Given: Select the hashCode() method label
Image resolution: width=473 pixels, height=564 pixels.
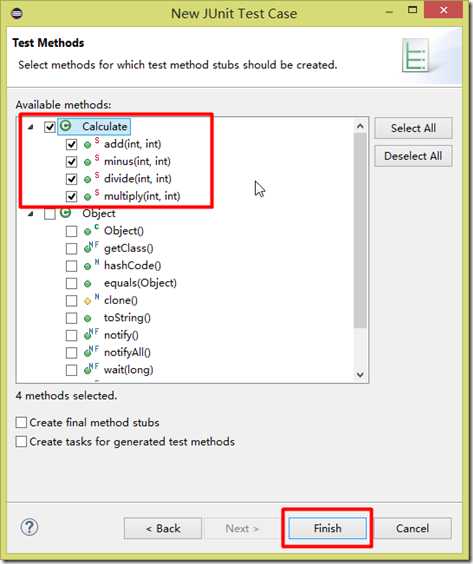Looking at the screenshot, I should point(132,266).
